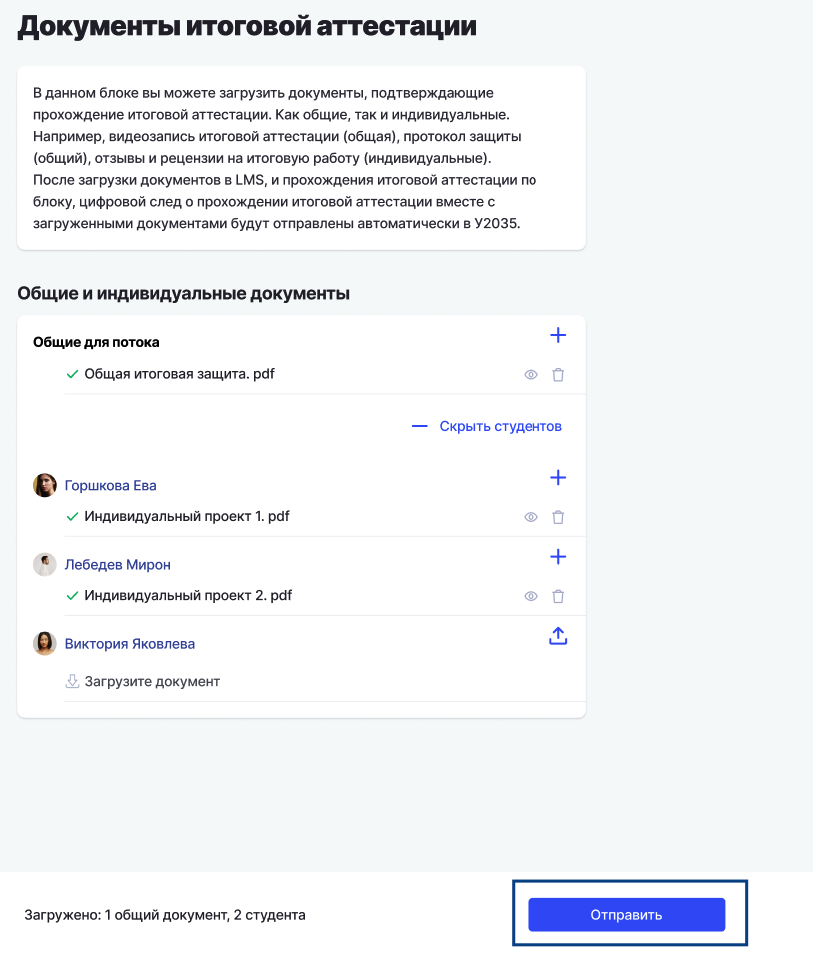Open Горшкова Ева's profile link

[x=110, y=485]
